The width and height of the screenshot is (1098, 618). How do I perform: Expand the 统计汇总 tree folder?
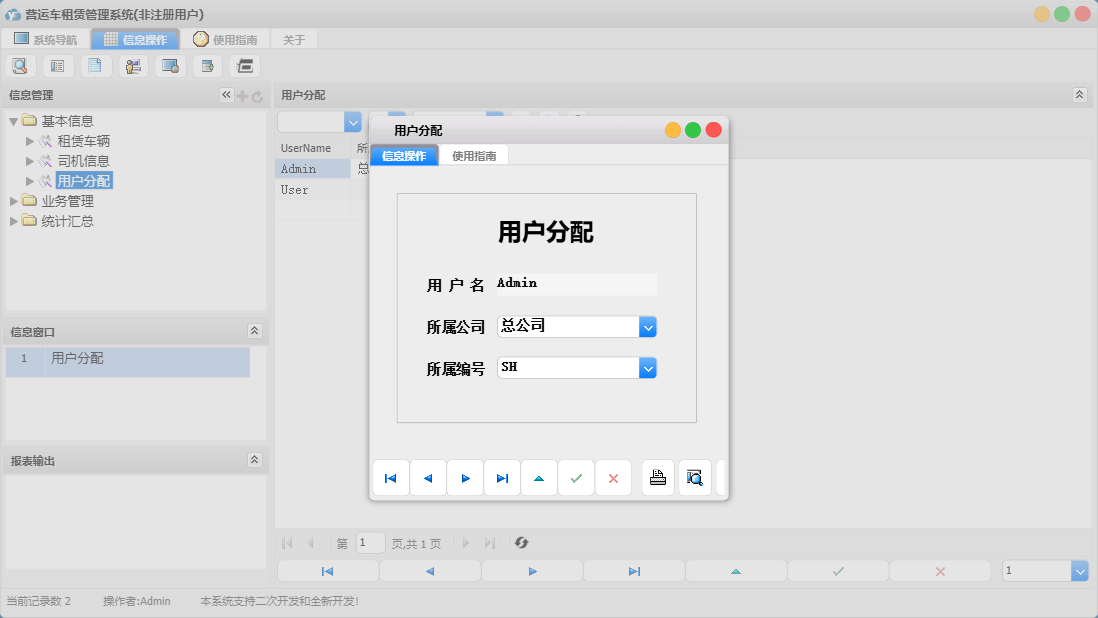(x=14, y=221)
